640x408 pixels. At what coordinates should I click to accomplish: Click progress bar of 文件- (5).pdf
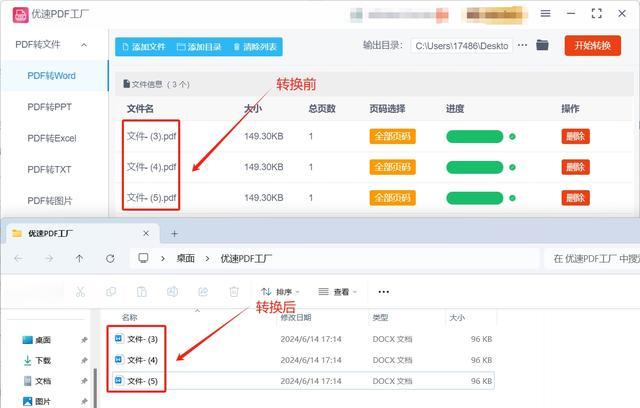[475, 198]
